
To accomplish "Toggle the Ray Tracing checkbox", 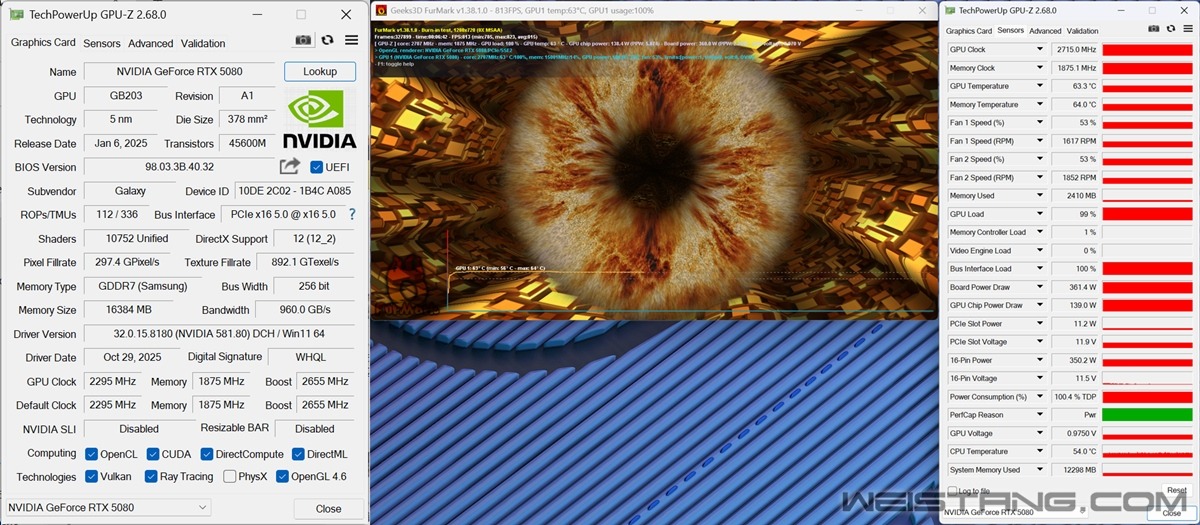I will (151, 477).
